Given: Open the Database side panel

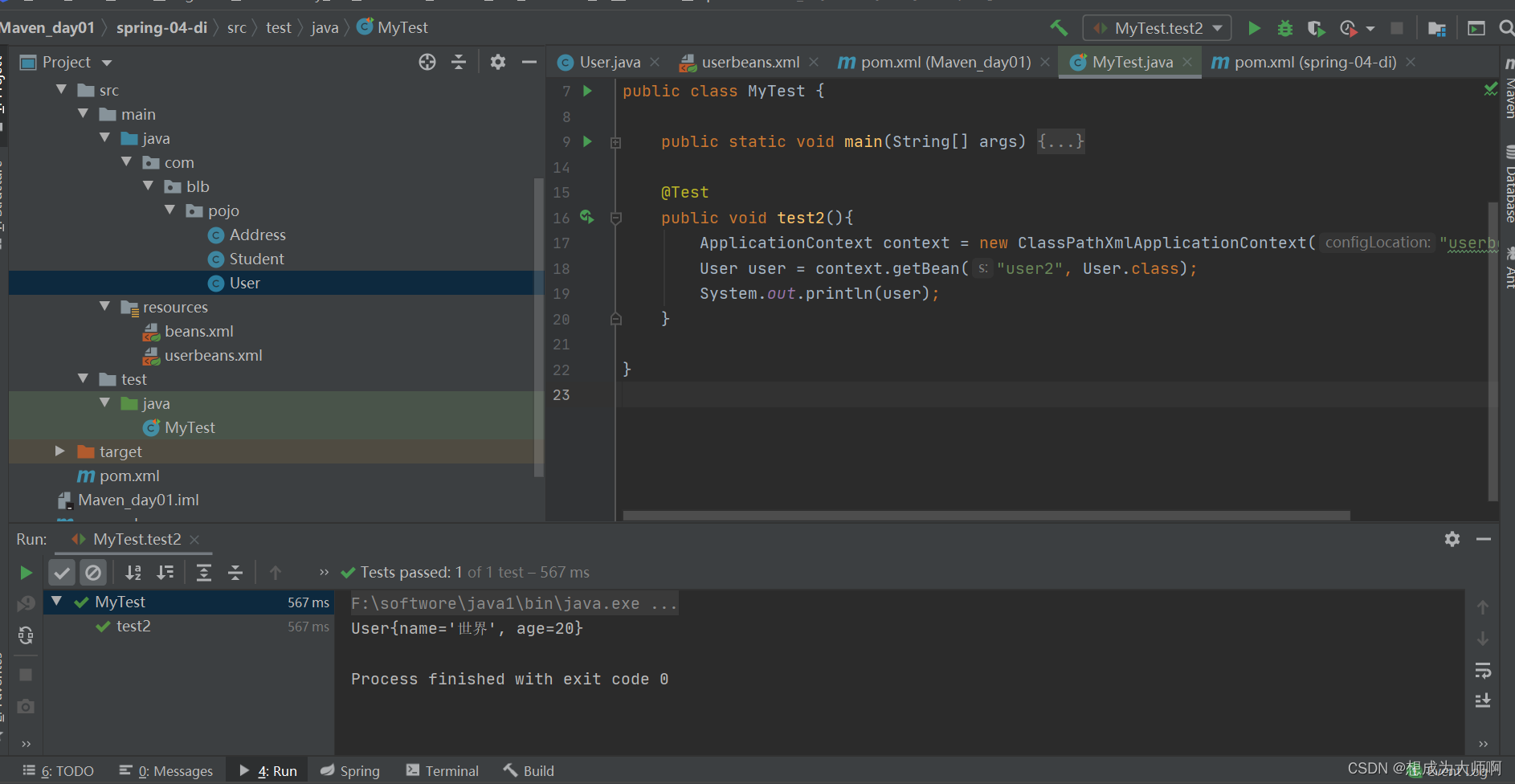Looking at the screenshot, I should point(1508,185).
